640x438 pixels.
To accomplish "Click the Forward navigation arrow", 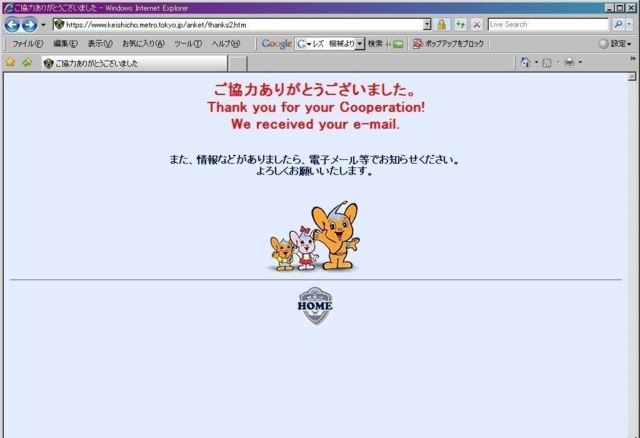I will tap(29, 24).
